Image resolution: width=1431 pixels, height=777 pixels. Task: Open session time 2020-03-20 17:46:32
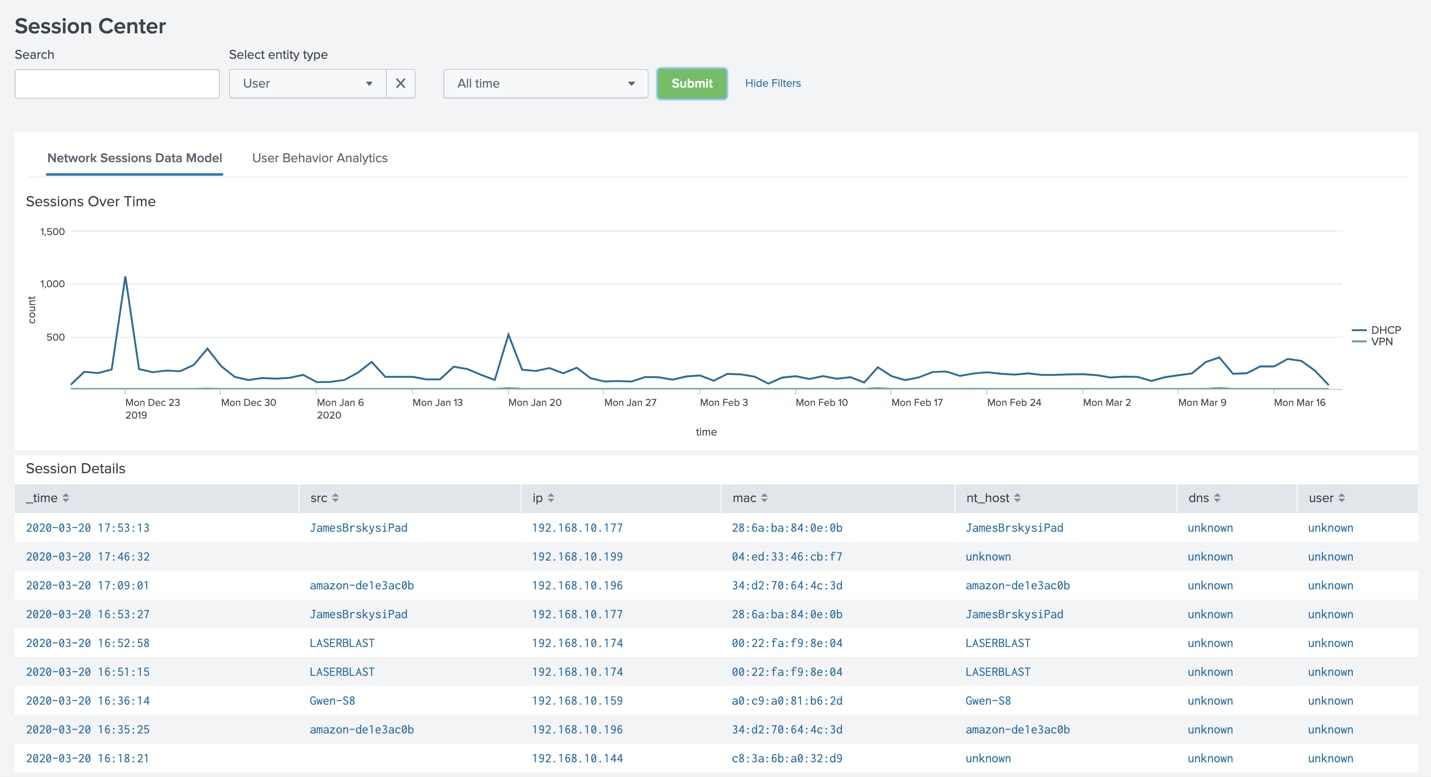(88, 557)
